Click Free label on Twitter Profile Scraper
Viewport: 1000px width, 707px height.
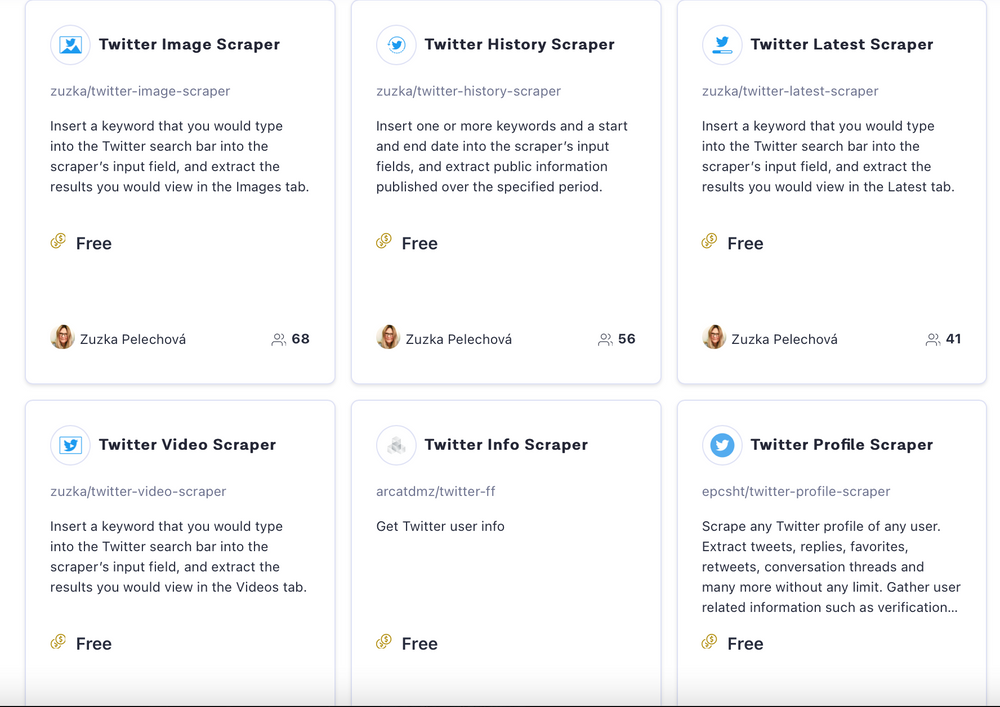click(745, 643)
